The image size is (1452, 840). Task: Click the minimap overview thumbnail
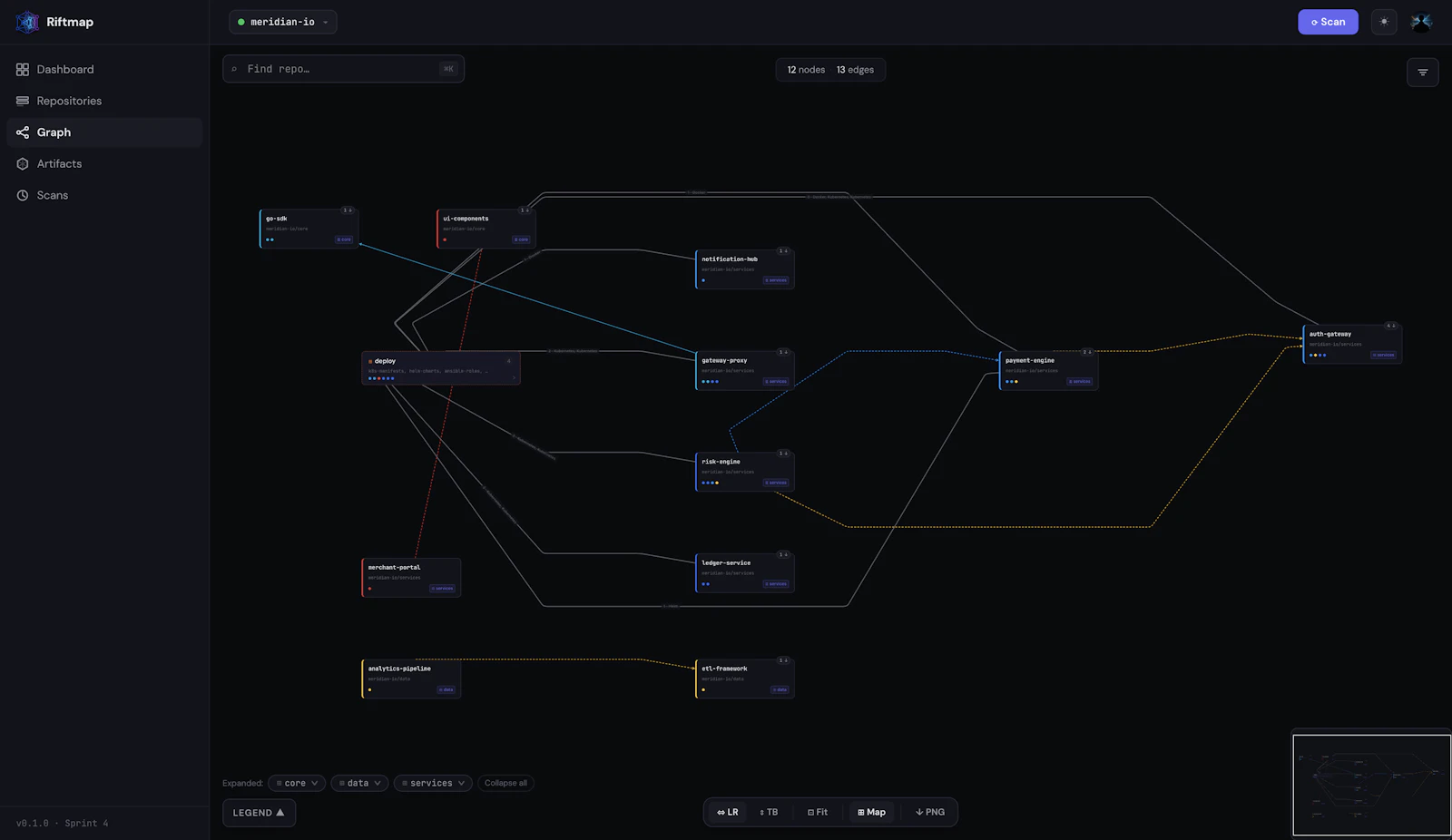pyautogui.click(x=1371, y=785)
